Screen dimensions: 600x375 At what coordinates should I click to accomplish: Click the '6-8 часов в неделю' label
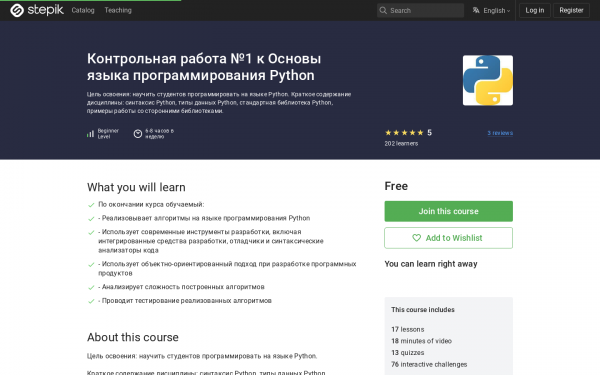tap(159, 134)
